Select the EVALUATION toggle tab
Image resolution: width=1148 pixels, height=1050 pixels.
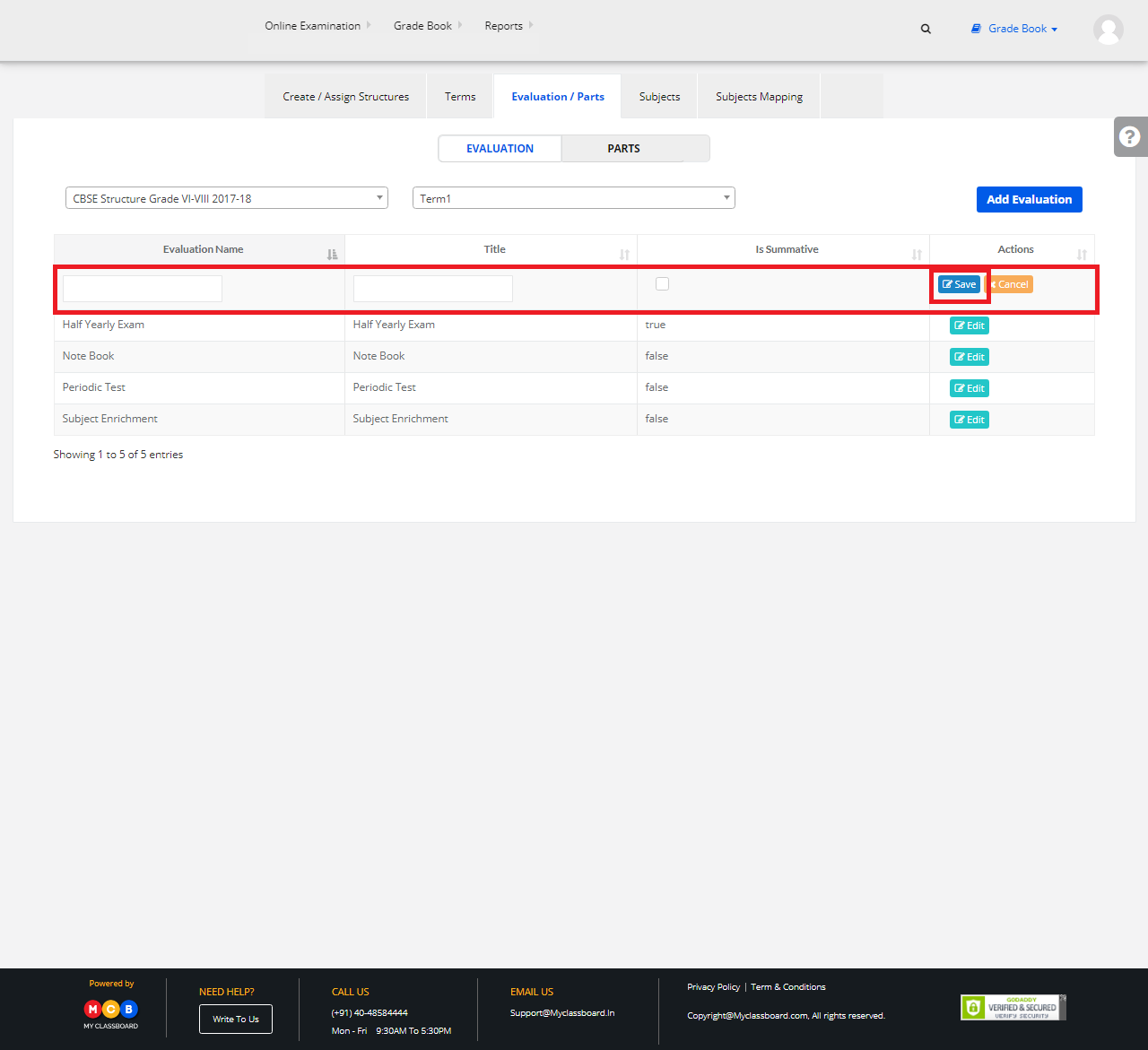[x=500, y=149]
